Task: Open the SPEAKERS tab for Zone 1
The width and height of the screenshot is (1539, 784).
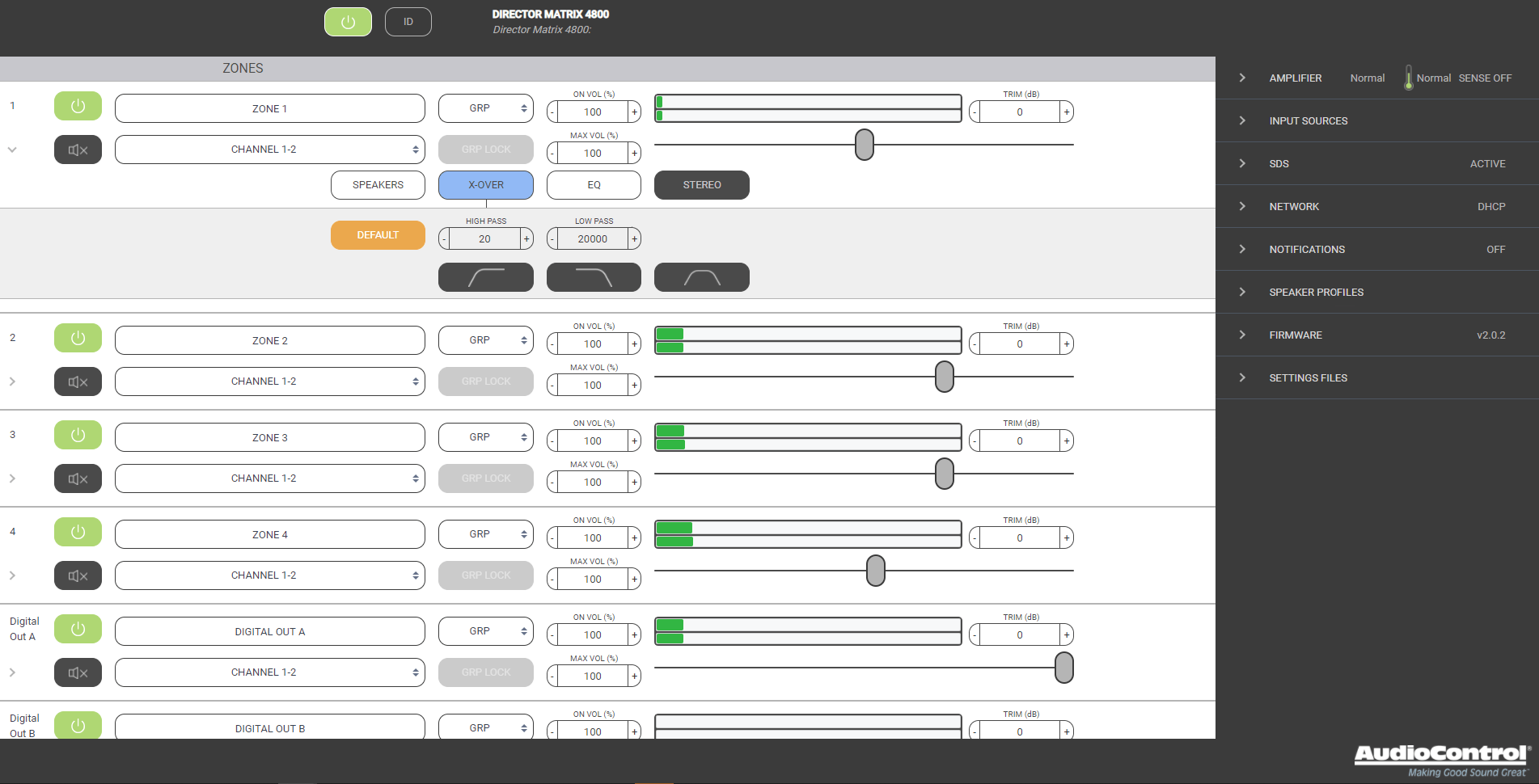Action: [378, 185]
